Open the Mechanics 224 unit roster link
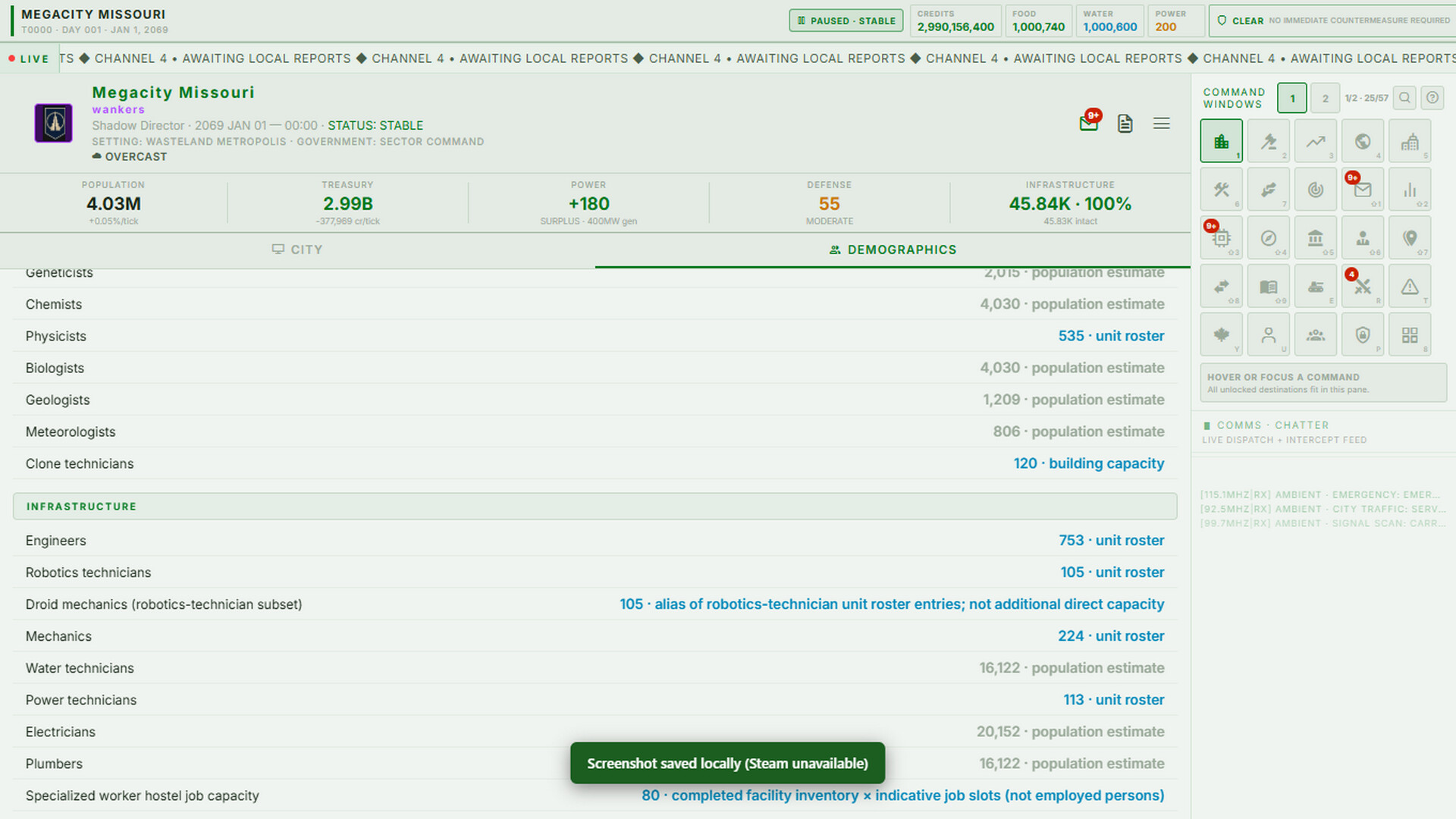The width and height of the screenshot is (1456, 819). pyautogui.click(x=1111, y=636)
